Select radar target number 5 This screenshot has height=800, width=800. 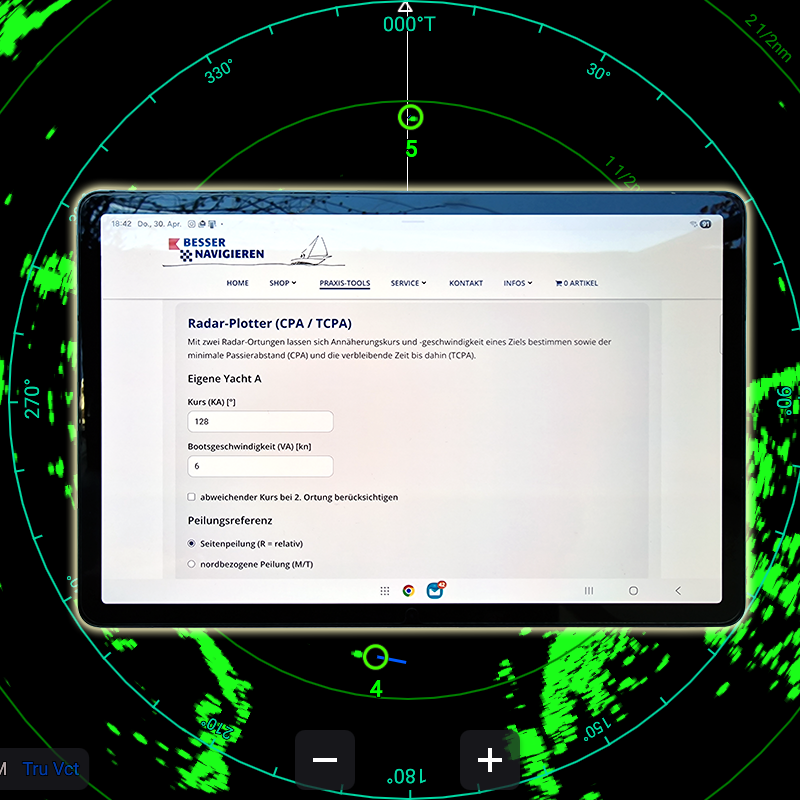pyautogui.click(x=411, y=118)
